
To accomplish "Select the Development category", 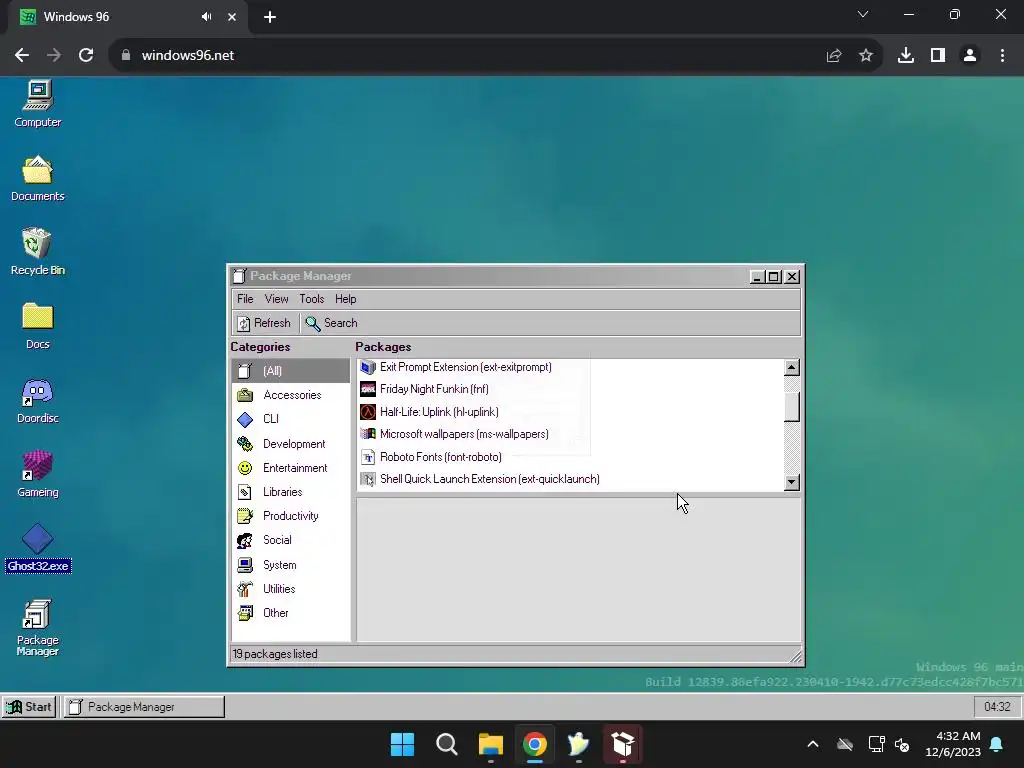I will 291,444.
